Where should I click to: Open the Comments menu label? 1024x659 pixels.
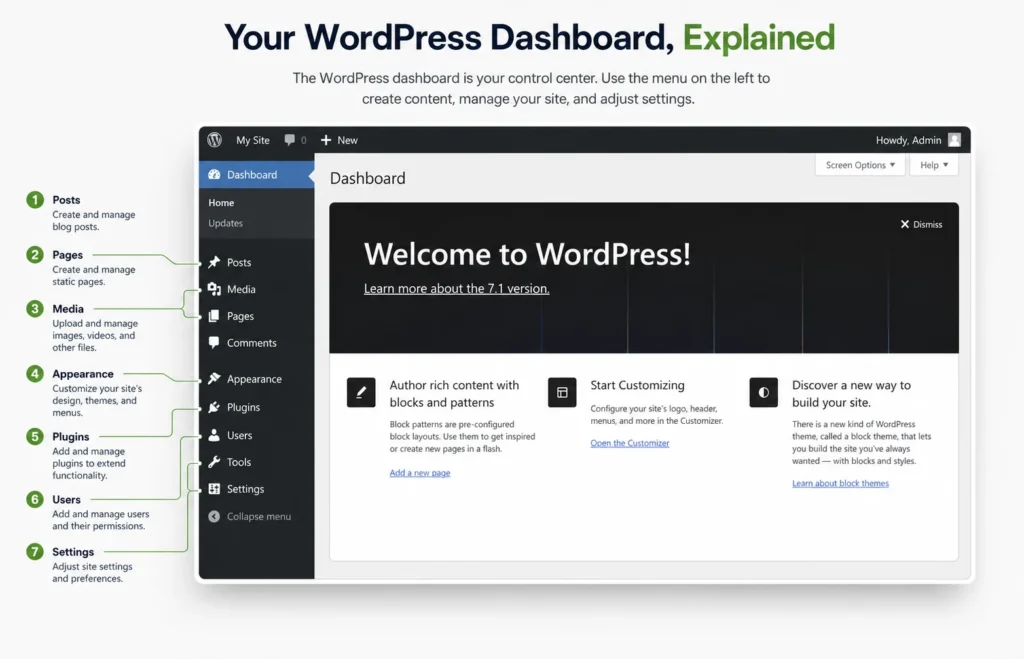[x=251, y=342]
